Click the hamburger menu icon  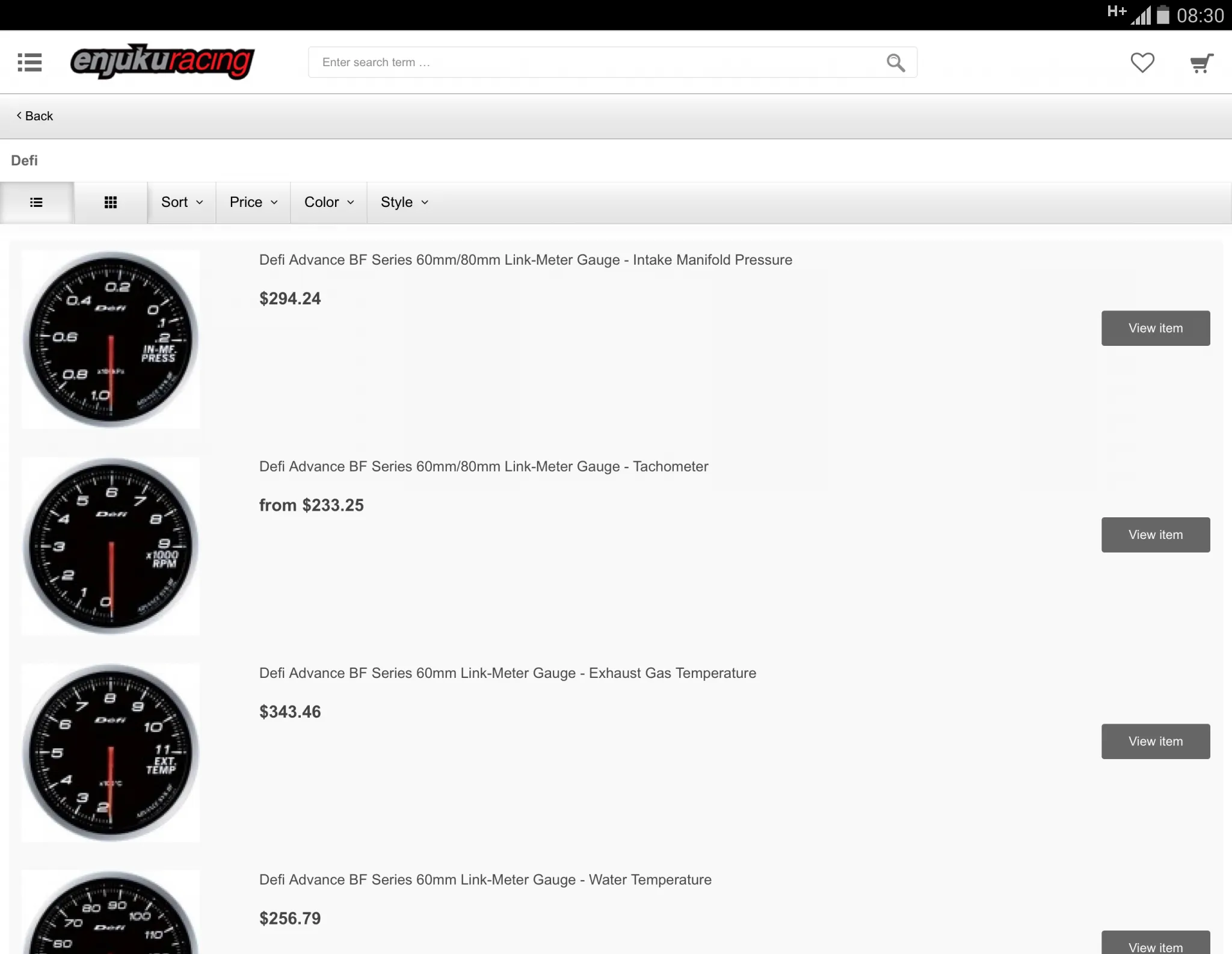click(29, 62)
